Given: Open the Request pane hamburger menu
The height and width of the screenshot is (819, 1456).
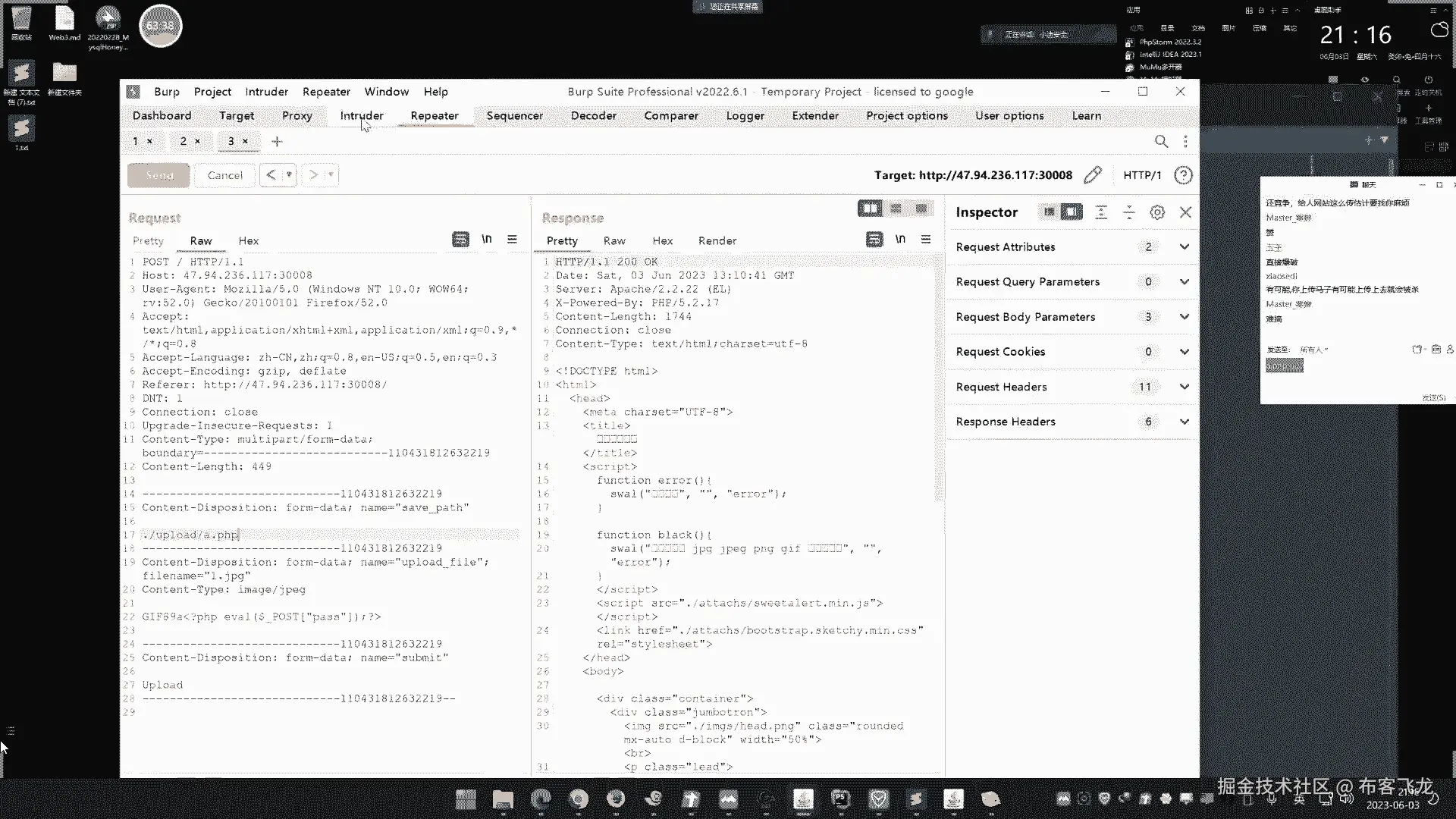Looking at the screenshot, I should (513, 240).
